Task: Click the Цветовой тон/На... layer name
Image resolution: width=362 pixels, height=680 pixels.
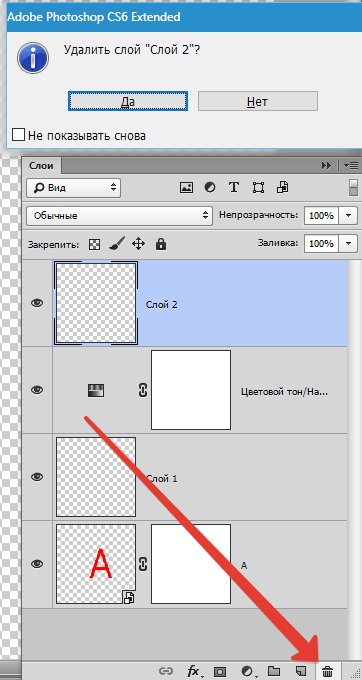Action: click(284, 392)
